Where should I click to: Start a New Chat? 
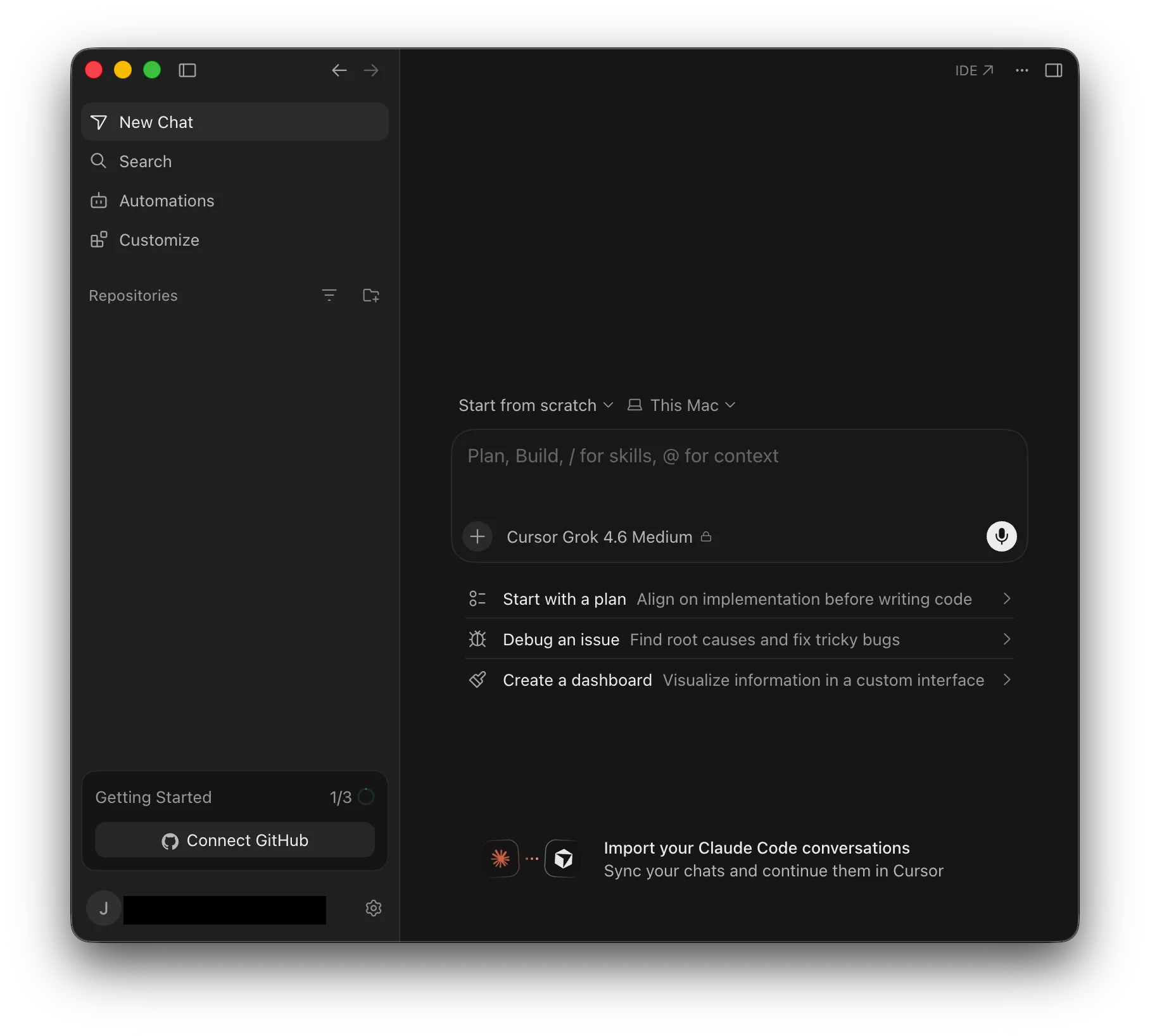pos(235,122)
